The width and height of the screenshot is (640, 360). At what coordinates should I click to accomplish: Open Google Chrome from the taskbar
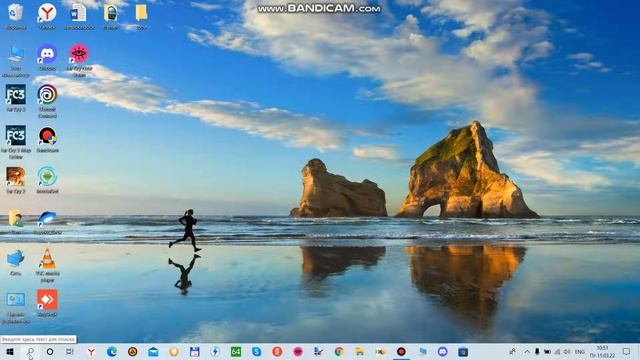[339, 352]
